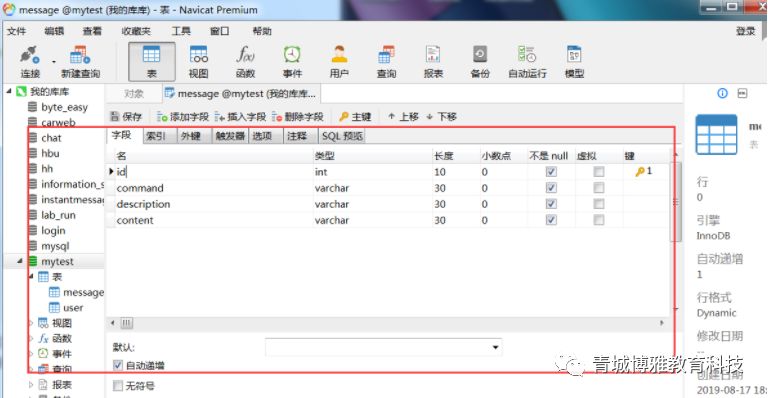Screen dimensions: 768x398
Task: Click Add Field in designer toolbar
Action: (x=183, y=117)
